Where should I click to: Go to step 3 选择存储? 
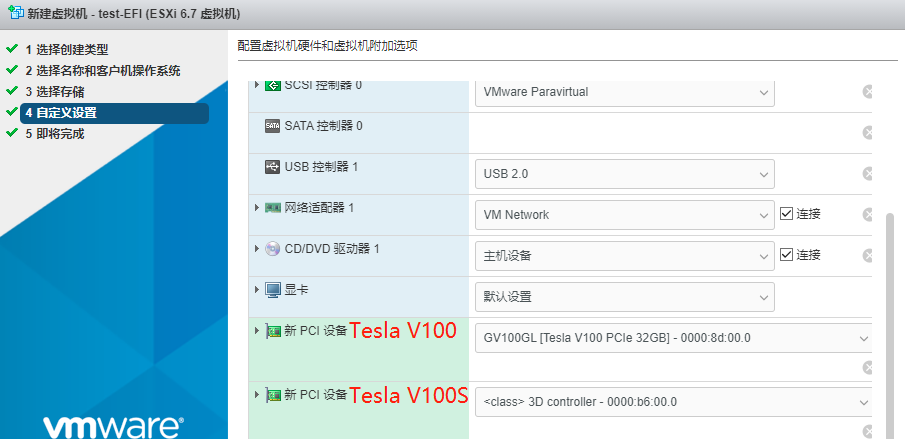coord(55,92)
